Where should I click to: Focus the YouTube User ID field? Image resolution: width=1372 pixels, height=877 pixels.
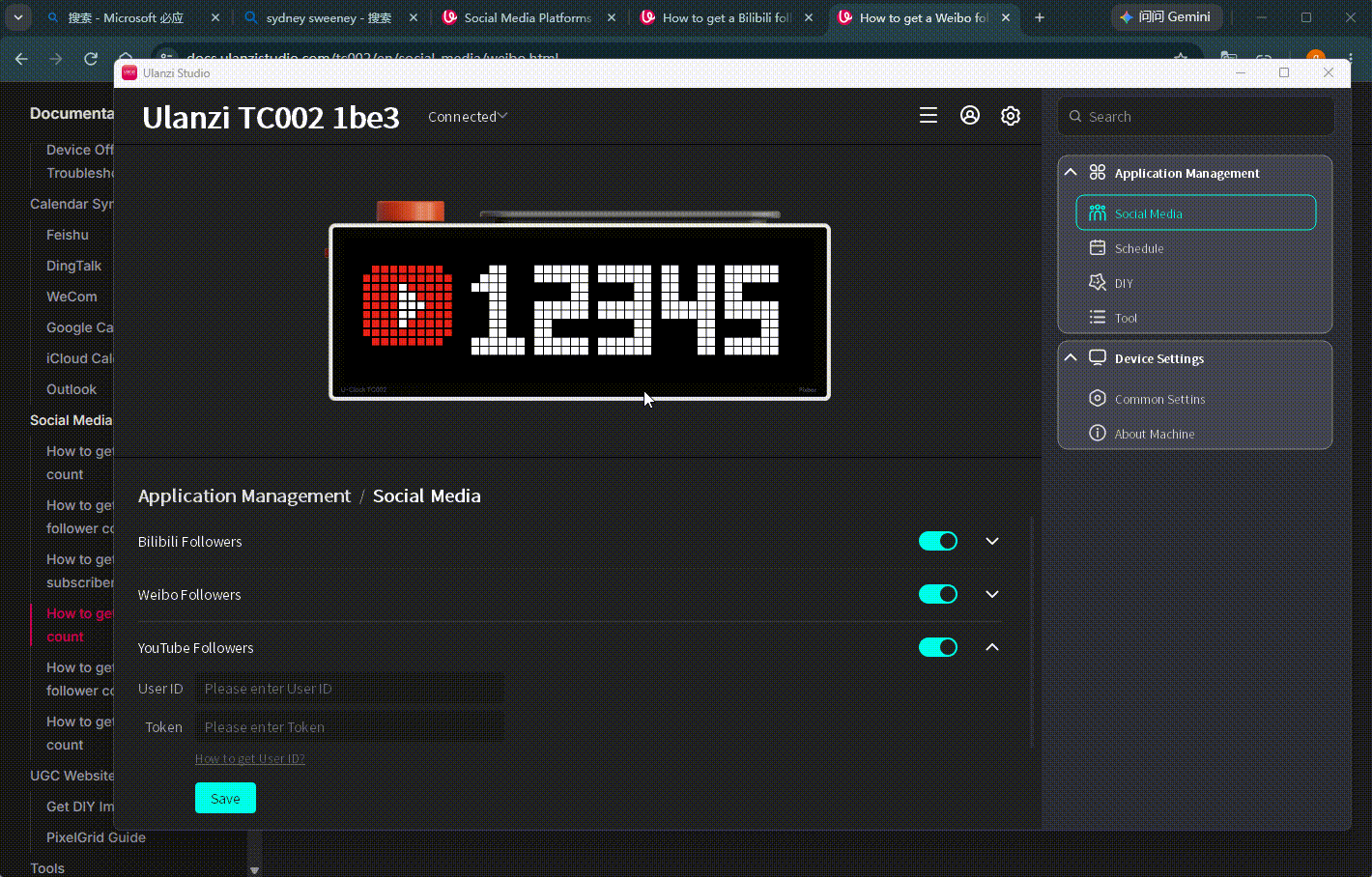[350, 689]
